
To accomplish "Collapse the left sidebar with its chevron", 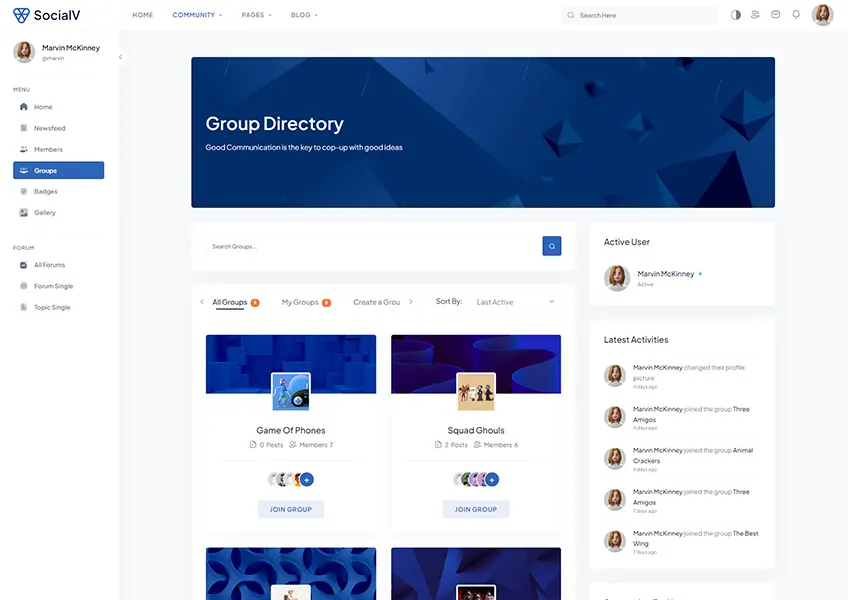I will (120, 57).
